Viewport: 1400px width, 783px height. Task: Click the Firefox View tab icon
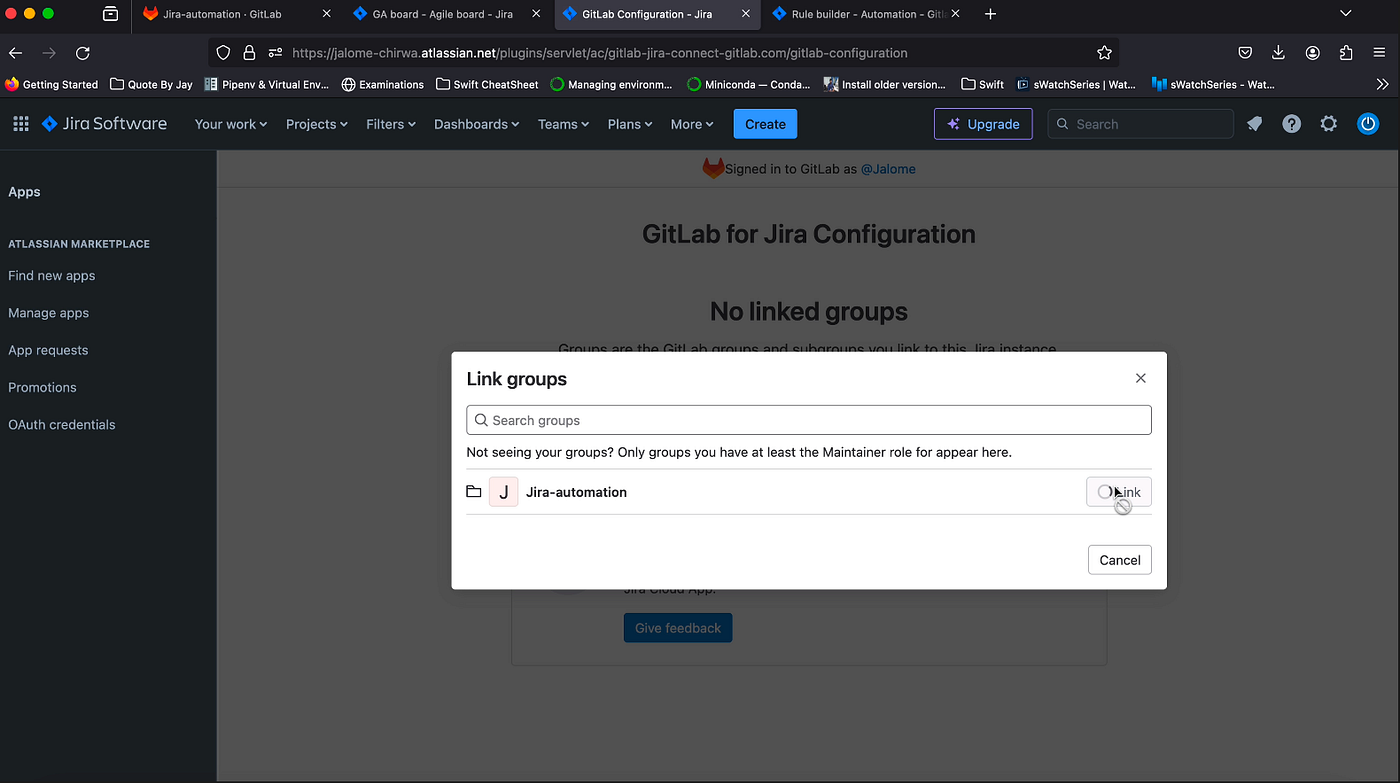tap(110, 14)
